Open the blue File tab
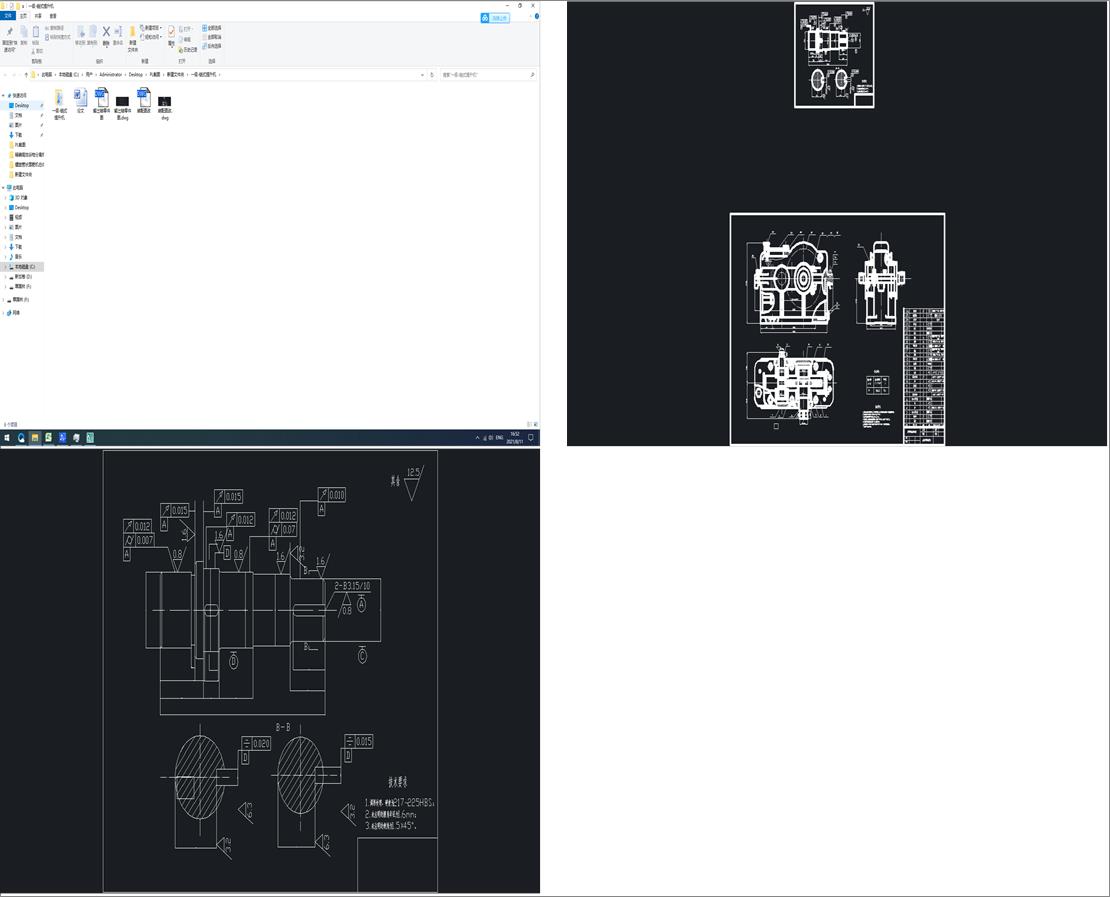1110x897 pixels. 8,16
